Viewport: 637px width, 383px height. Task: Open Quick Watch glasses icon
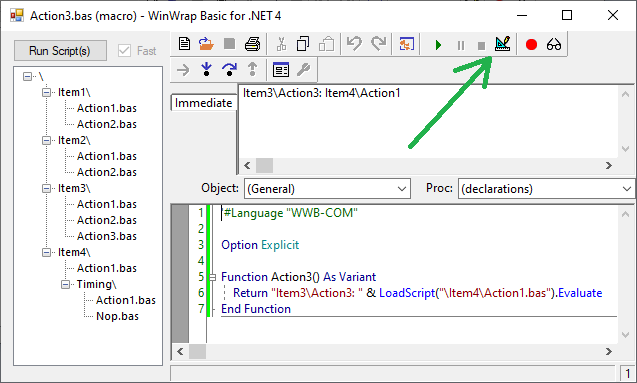tap(554, 44)
